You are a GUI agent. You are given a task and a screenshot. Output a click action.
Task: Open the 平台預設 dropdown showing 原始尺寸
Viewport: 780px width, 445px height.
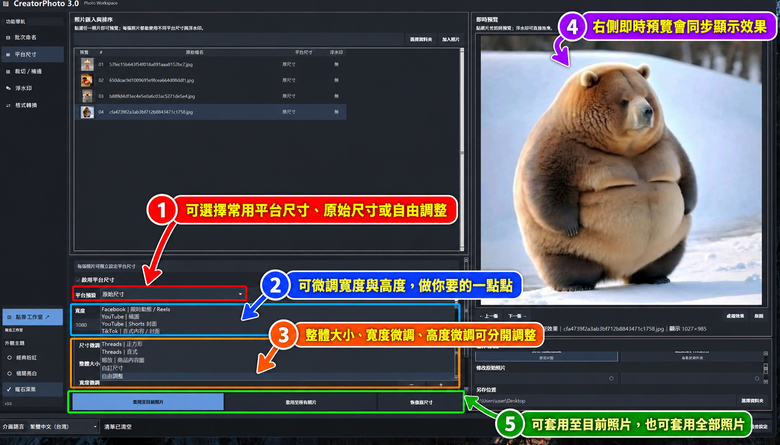(x=173, y=294)
